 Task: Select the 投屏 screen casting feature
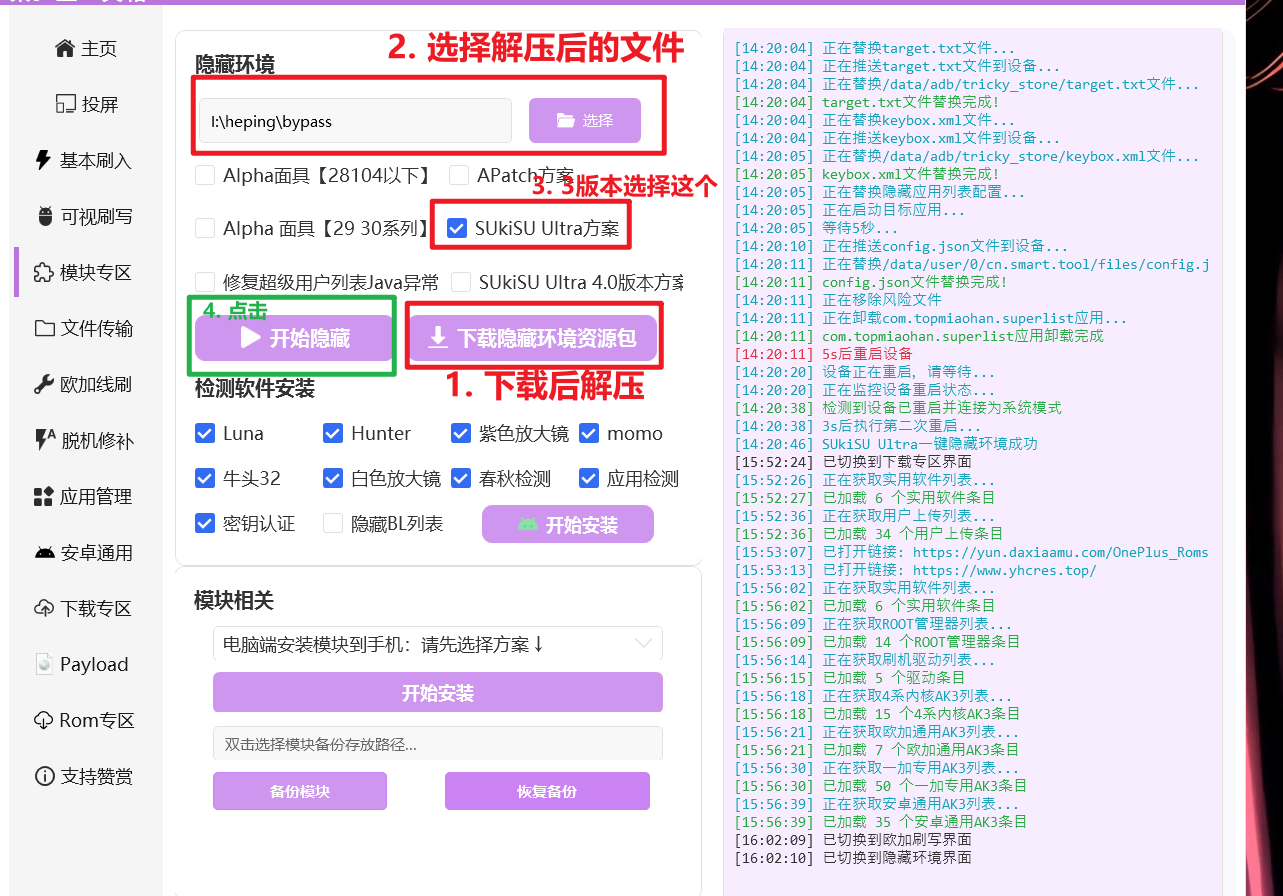tap(86, 103)
